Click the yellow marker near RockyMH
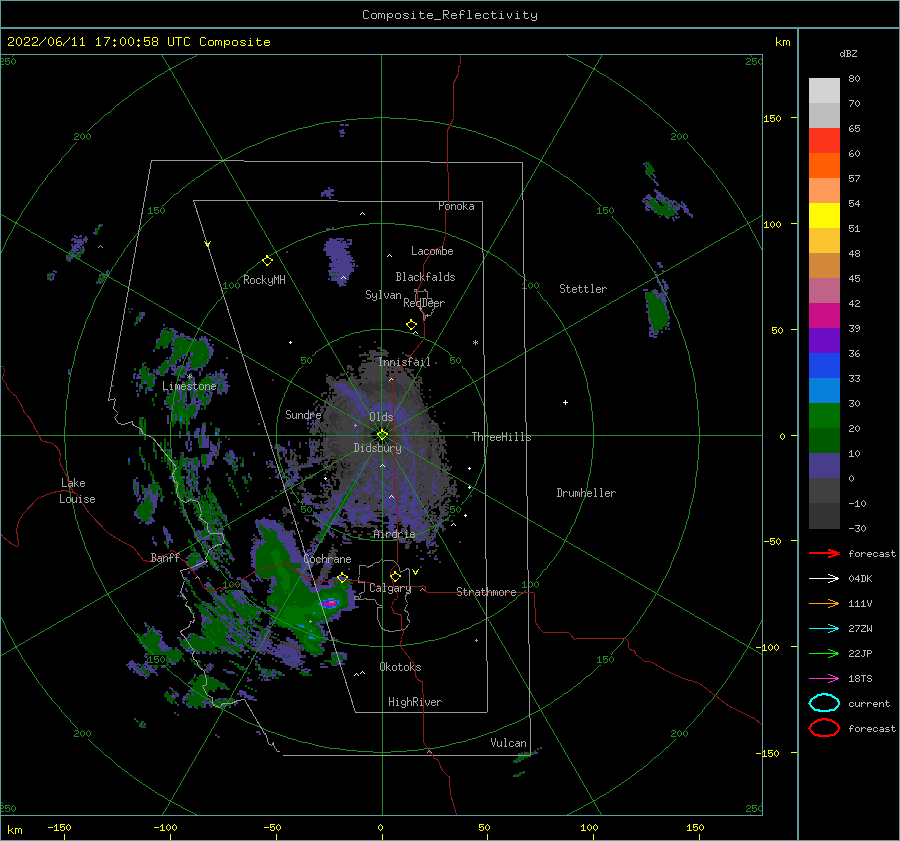 point(267,261)
